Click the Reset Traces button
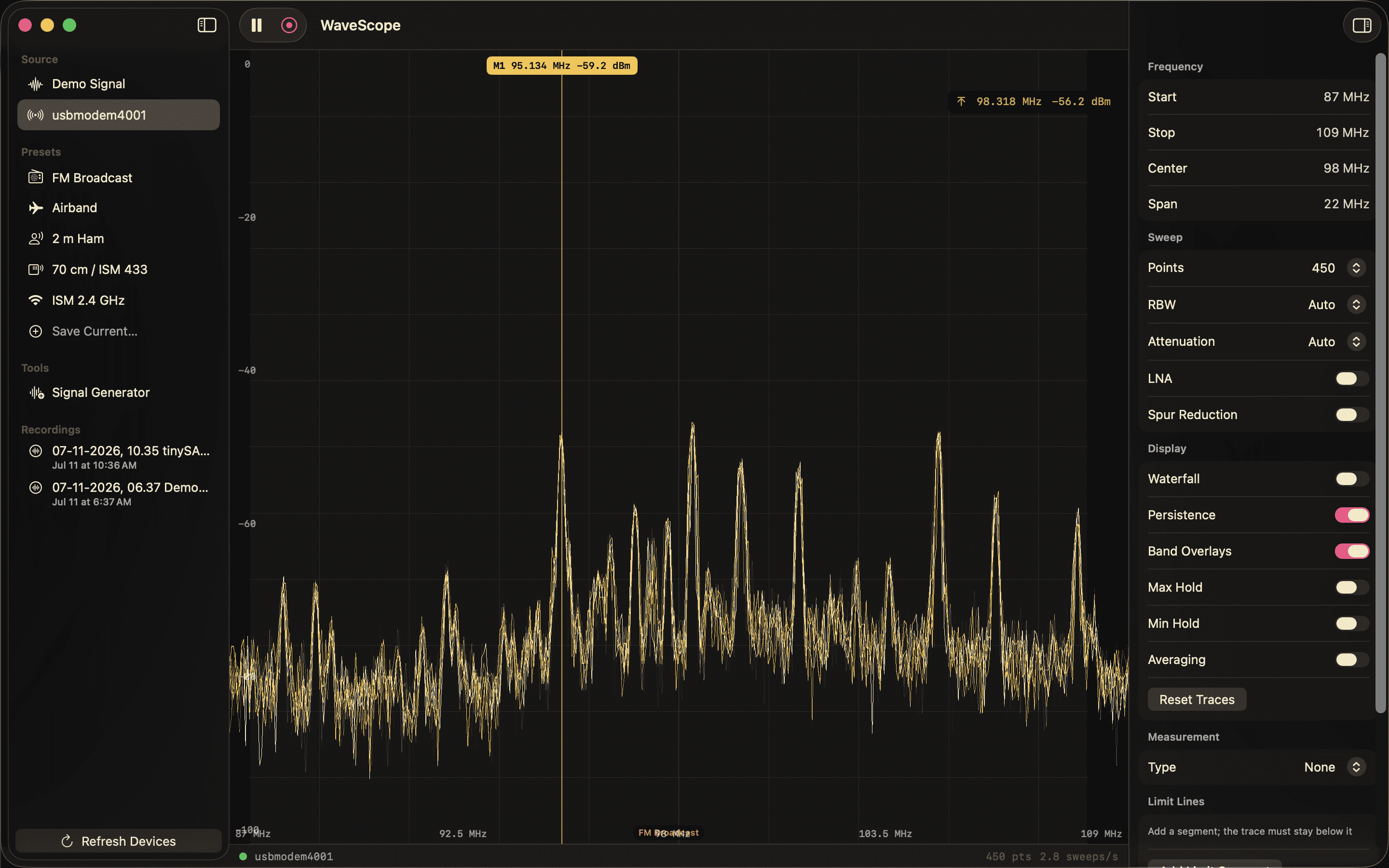The width and height of the screenshot is (1389, 868). click(1197, 699)
